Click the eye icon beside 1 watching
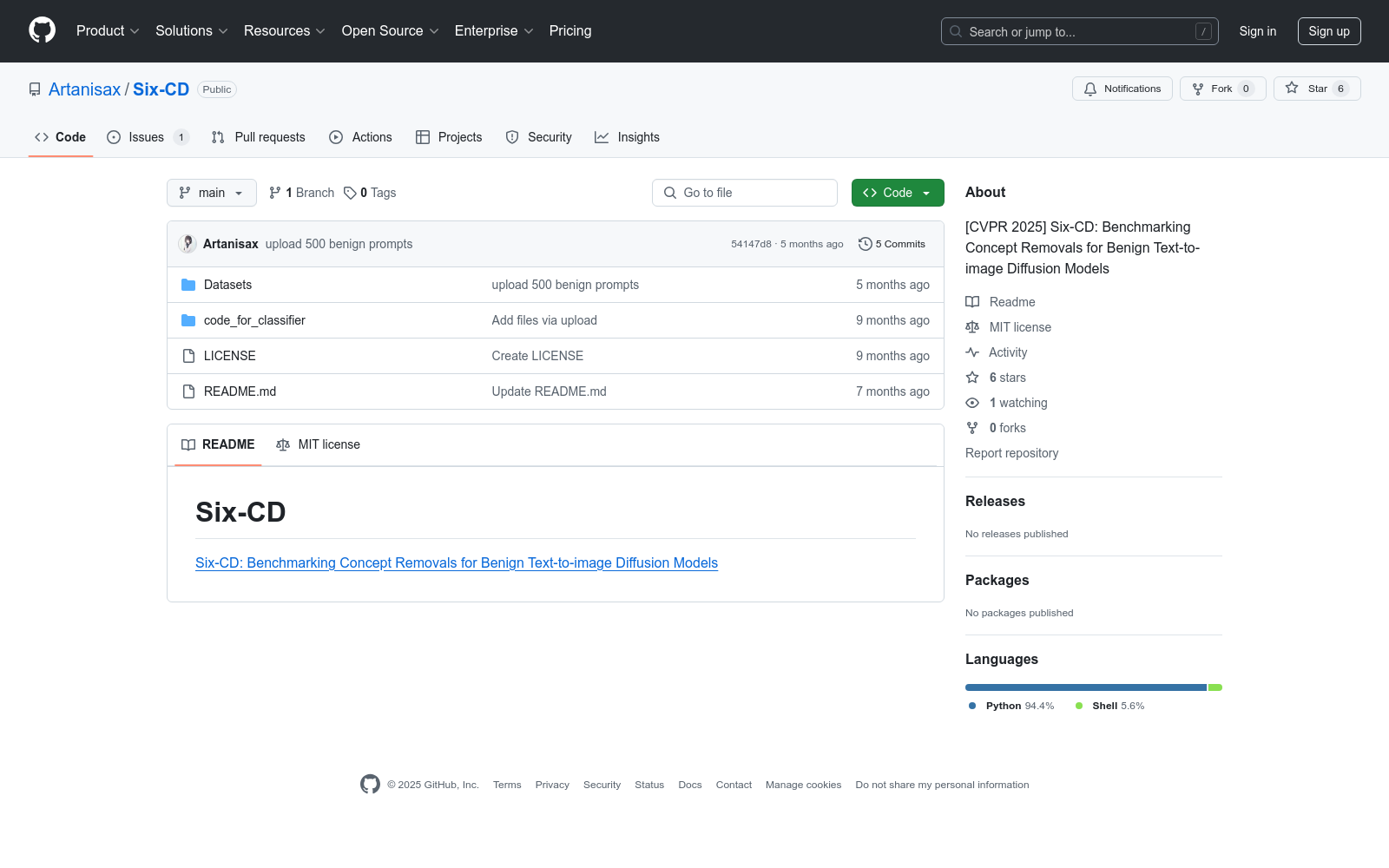 click(972, 403)
